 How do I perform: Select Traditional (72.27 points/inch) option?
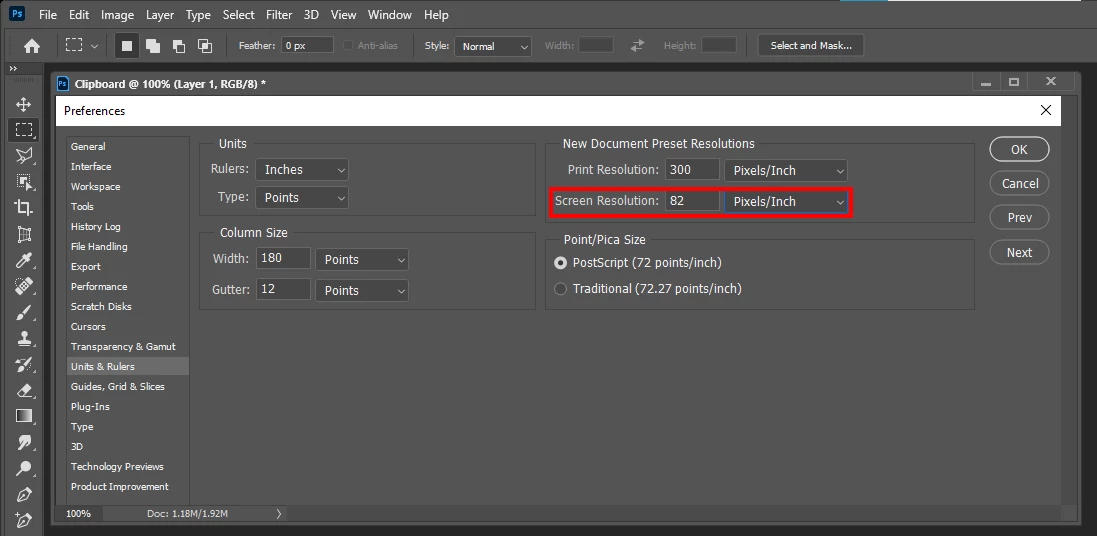click(560, 288)
